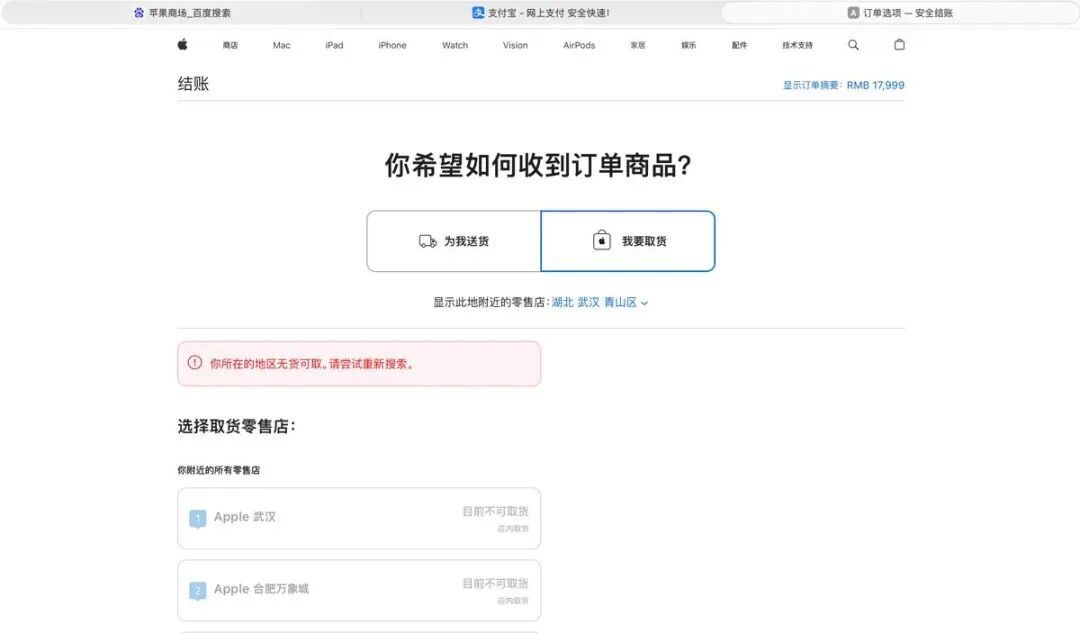
Task: Select Apple 武汉 store card
Action: click(359, 518)
